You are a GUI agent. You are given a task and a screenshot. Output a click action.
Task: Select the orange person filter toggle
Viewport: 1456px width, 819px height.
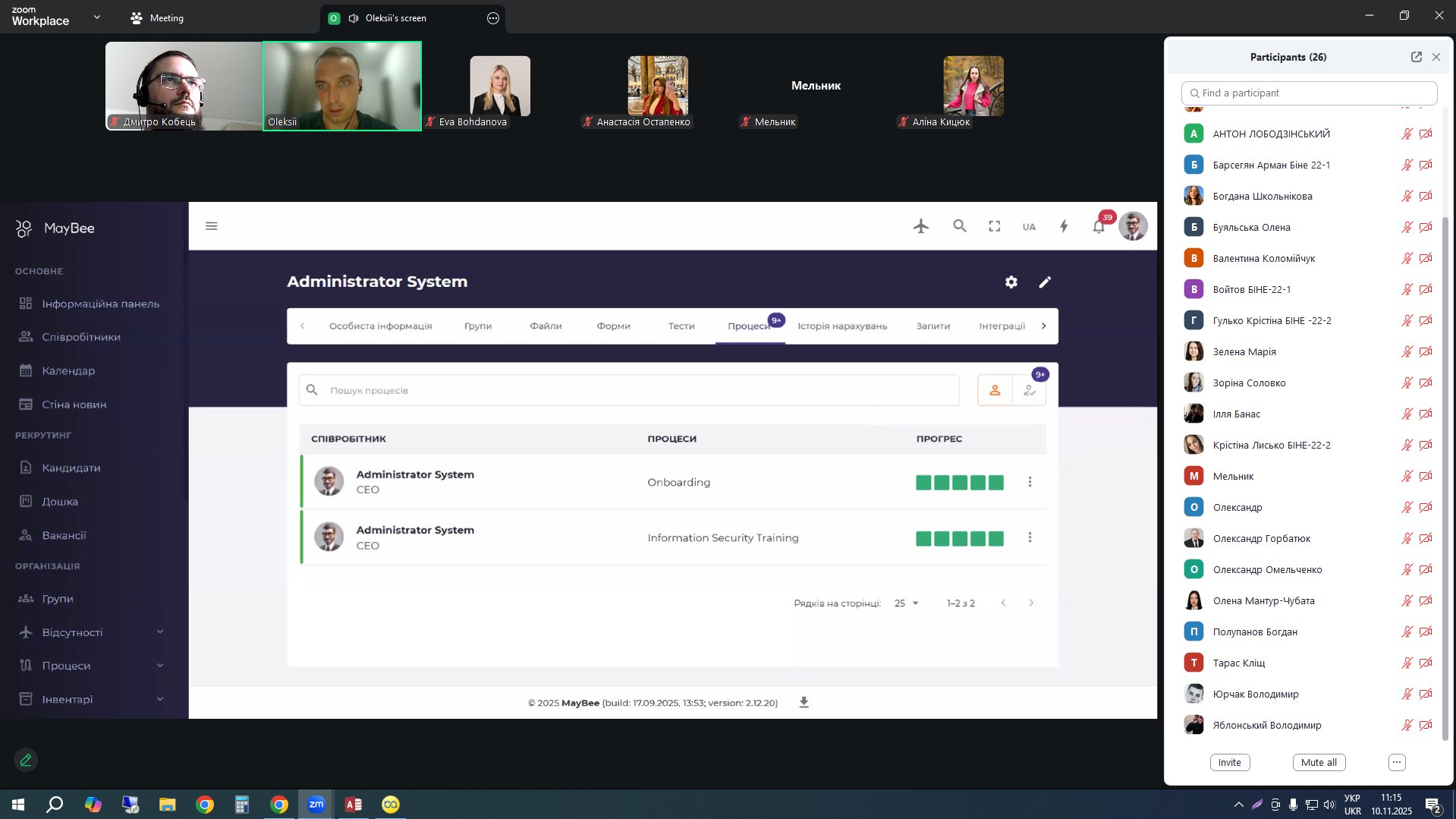coord(995,390)
